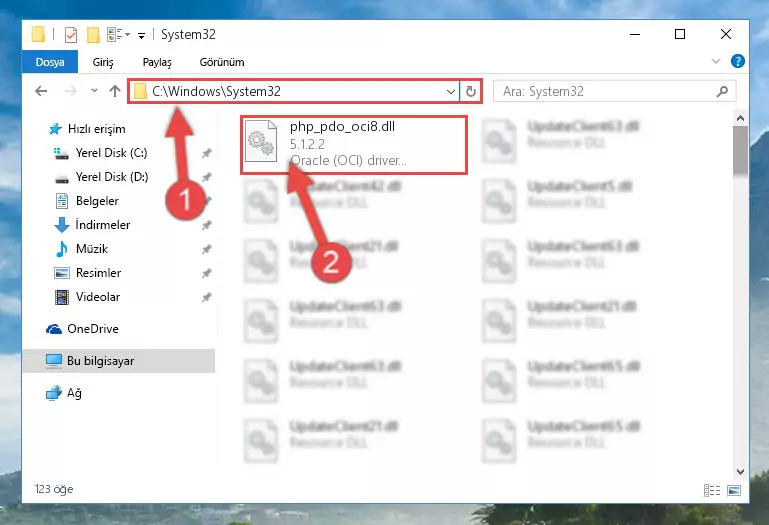Image resolution: width=769 pixels, height=525 pixels.
Task: Switch to the Paylaş ribbon tab
Action: coord(157,62)
